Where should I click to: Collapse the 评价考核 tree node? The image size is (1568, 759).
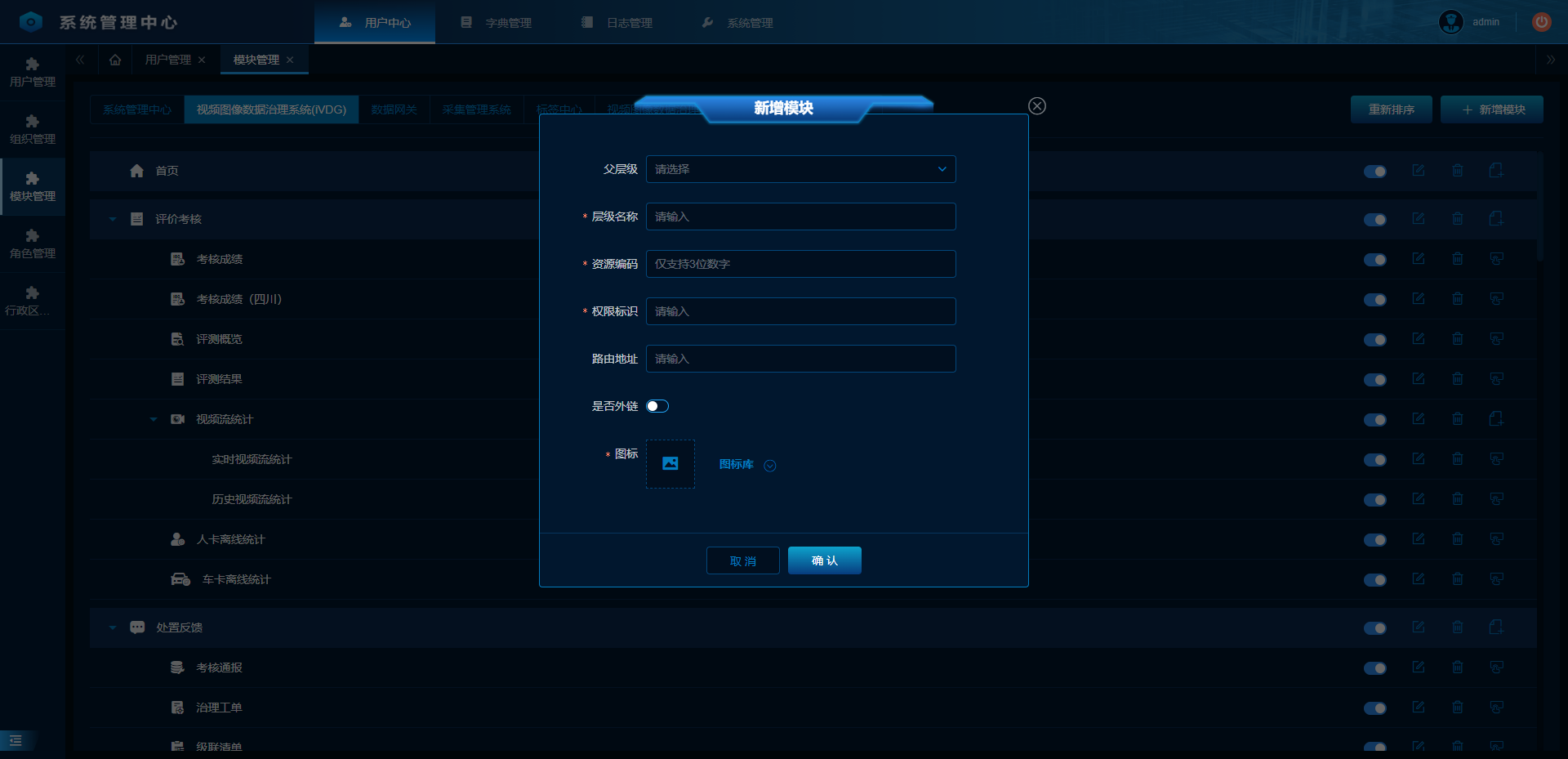pos(113,219)
